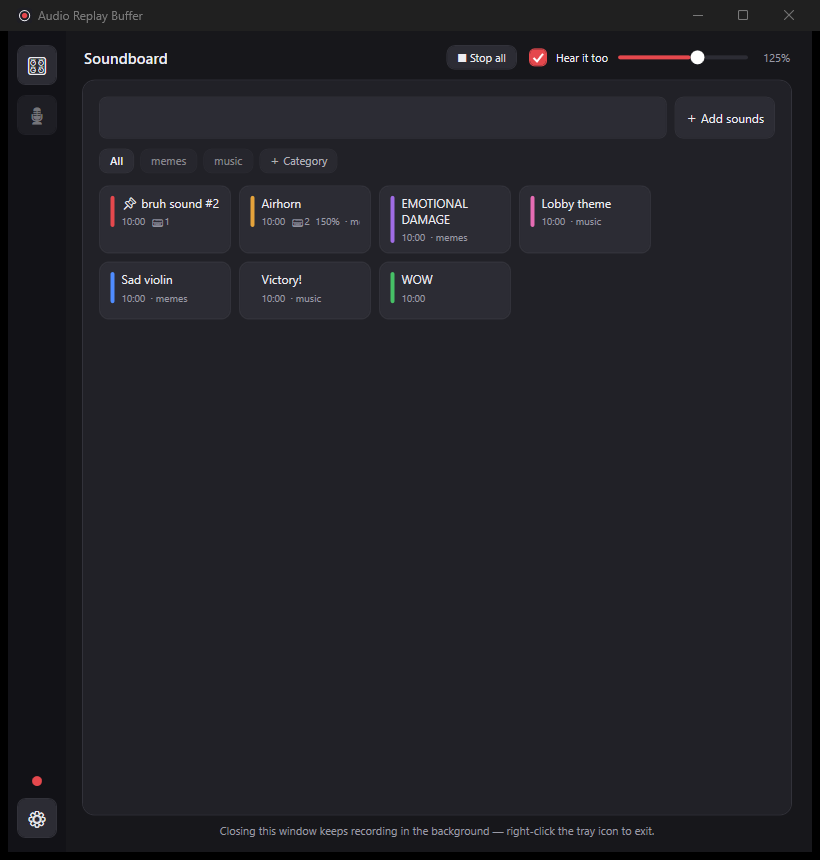Screen dimensions: 820x860
Task: Click the purple color bar on EMOTIONAL DAMAGE
Action: (392, 219)
